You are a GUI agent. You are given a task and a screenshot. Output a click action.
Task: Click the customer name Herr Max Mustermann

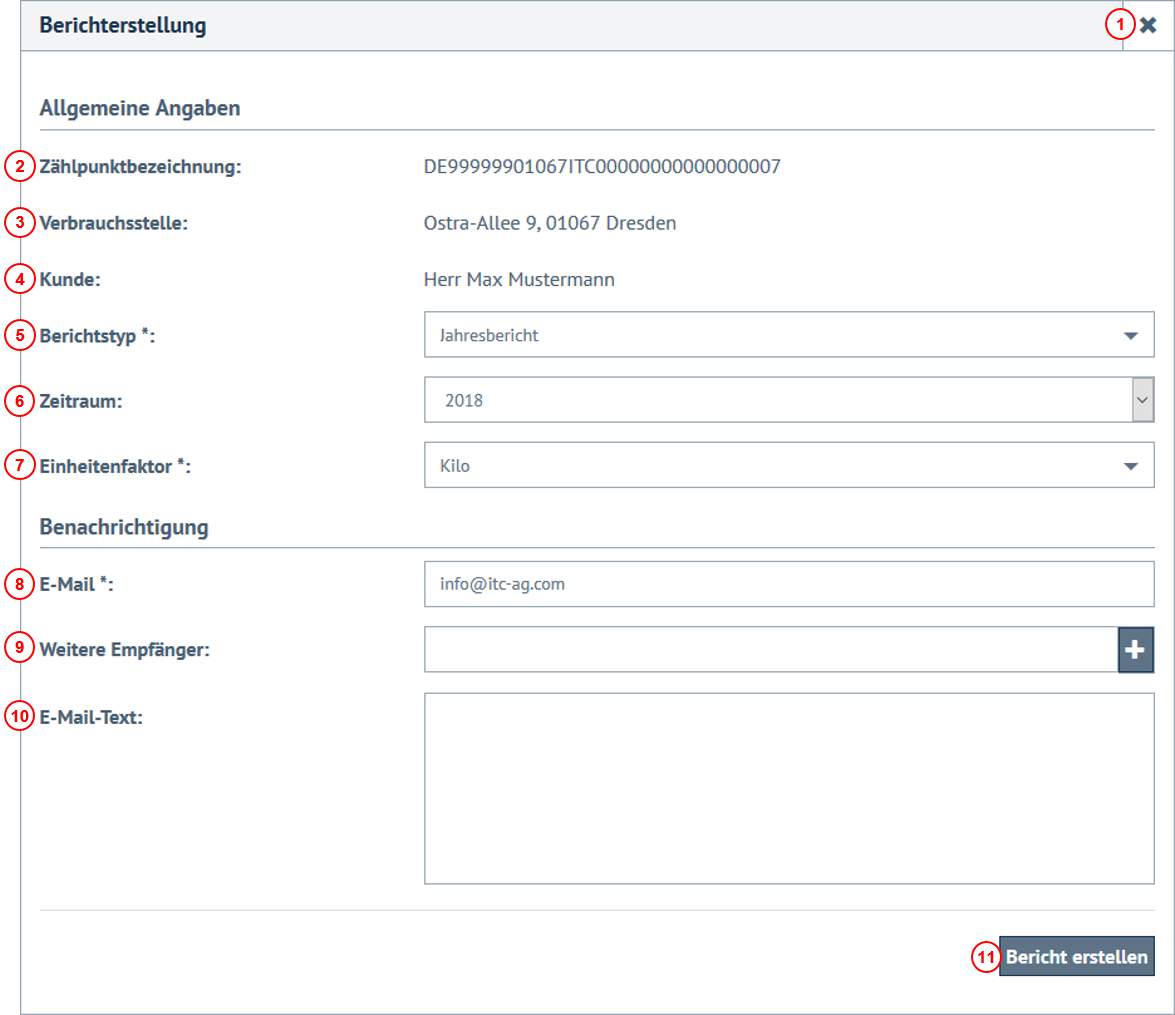[519, 280]
